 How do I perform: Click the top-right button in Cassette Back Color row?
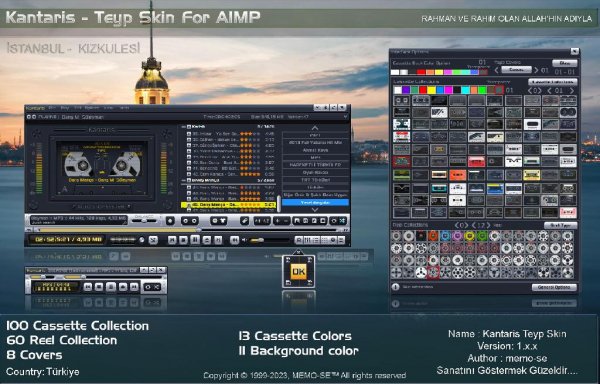[565, 63]
